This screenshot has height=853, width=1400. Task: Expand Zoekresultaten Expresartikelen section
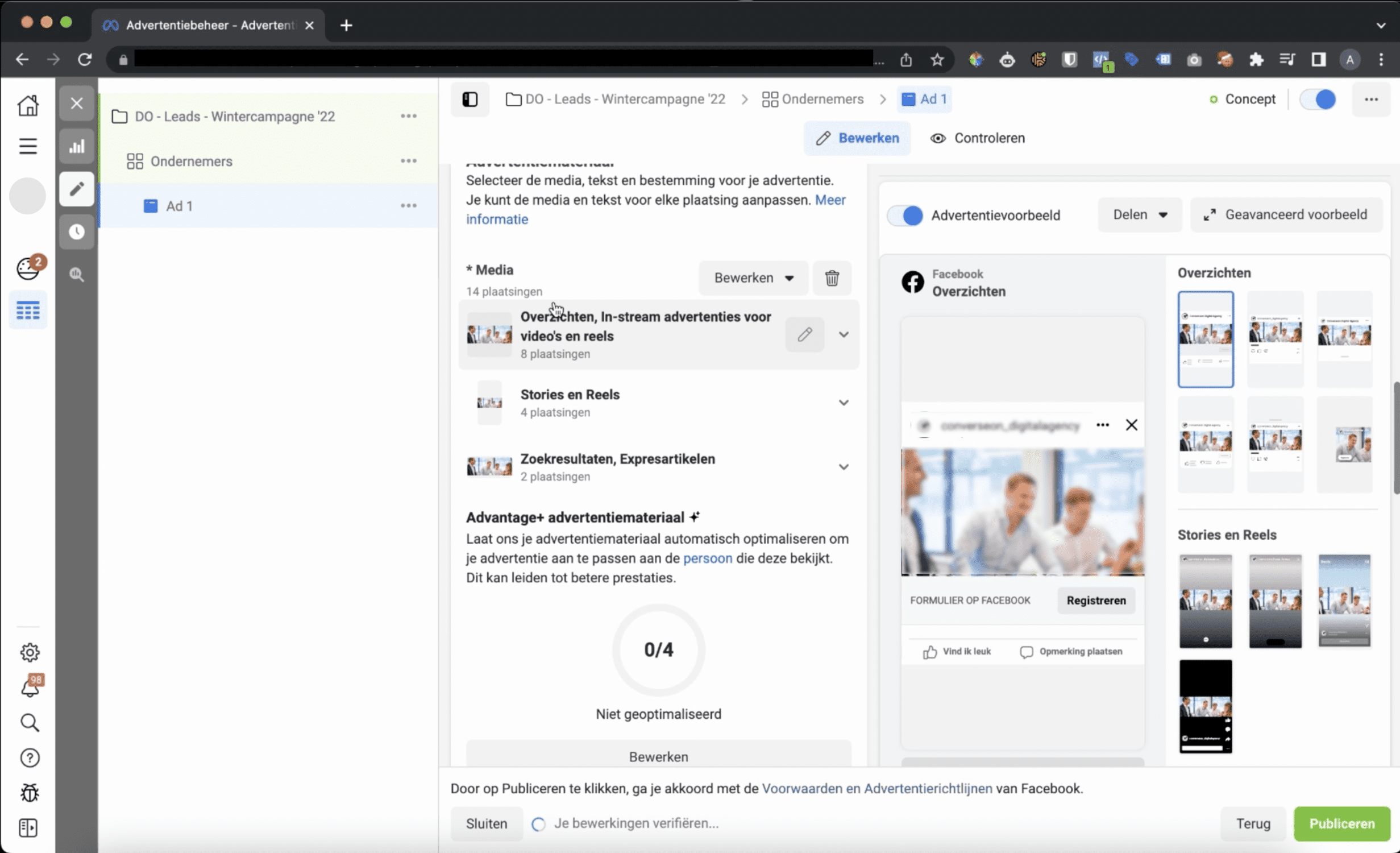[843, 466]
